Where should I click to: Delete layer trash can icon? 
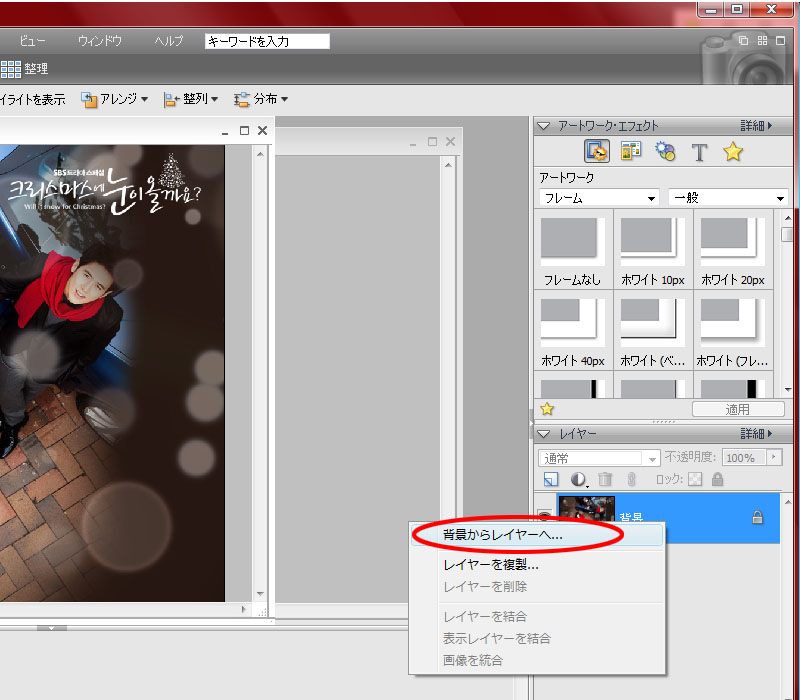point(605,479)
